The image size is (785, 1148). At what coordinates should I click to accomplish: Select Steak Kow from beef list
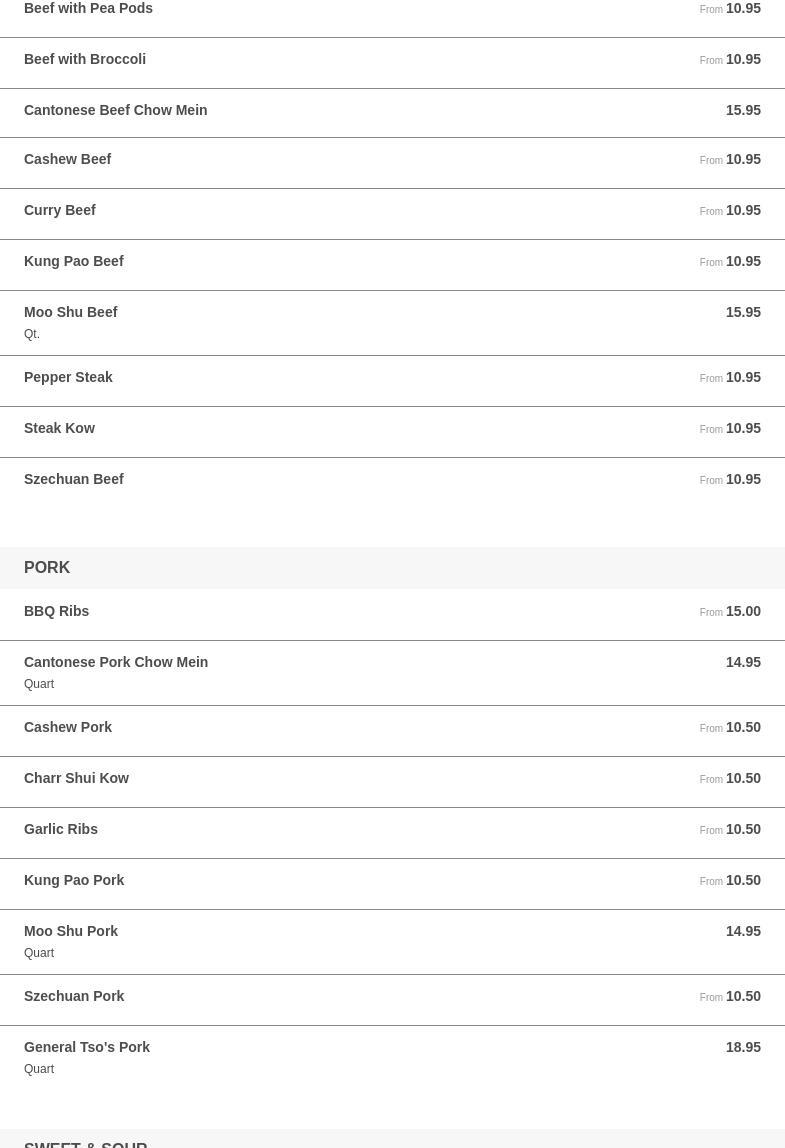[x=392, y=432]
